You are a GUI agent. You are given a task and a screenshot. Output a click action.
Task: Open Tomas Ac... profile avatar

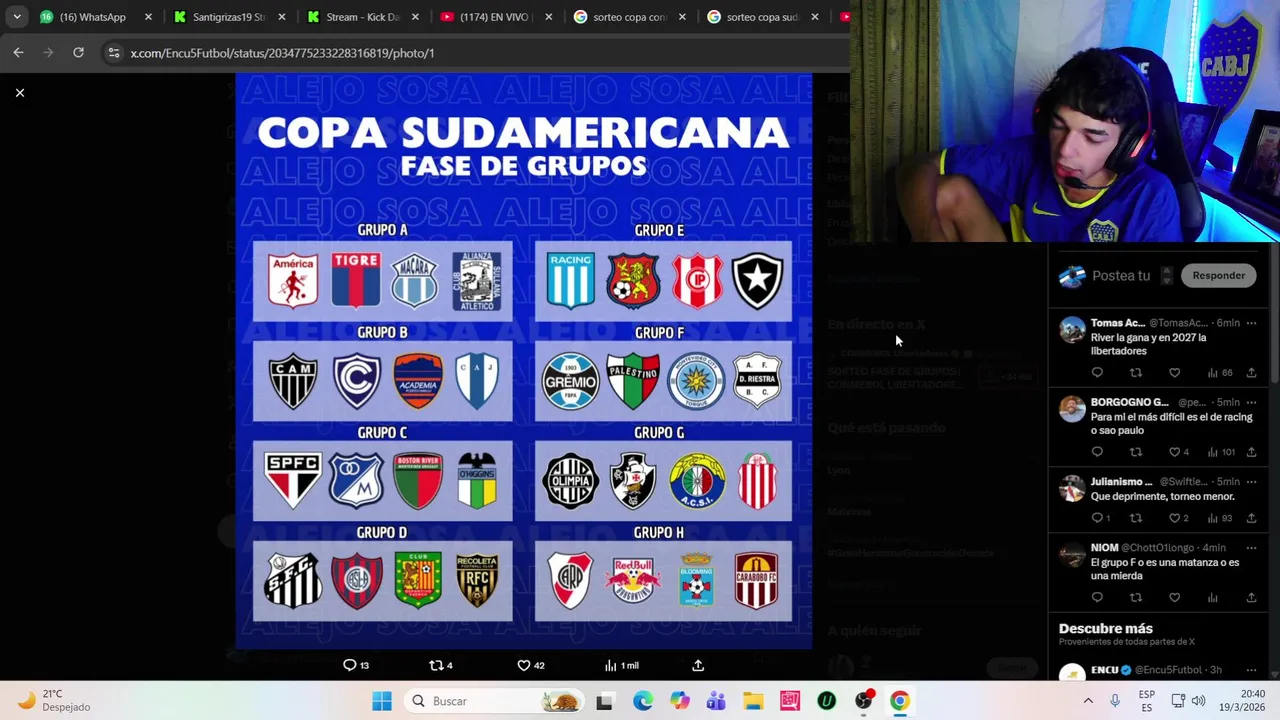pyautogui.click(x=1072, y=330)
